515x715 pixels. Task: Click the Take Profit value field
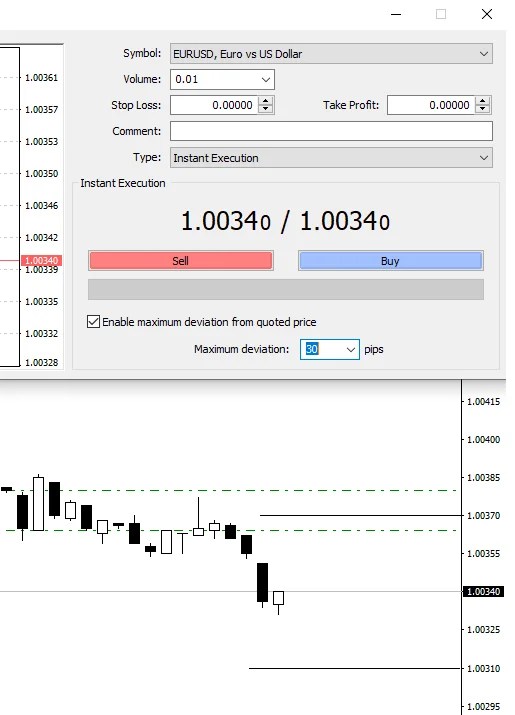coord(431,105)
